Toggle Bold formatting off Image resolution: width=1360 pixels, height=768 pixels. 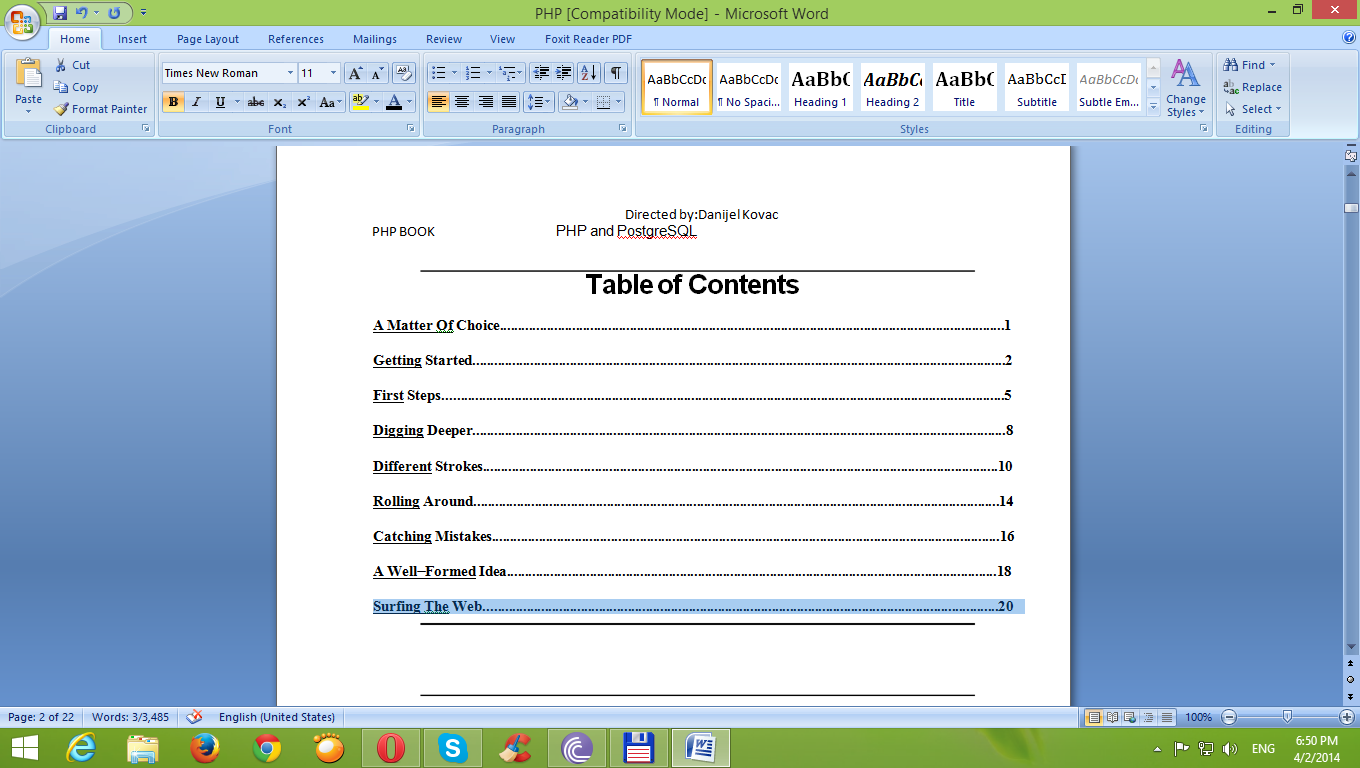pyautogui.click(x=173, y=102)
